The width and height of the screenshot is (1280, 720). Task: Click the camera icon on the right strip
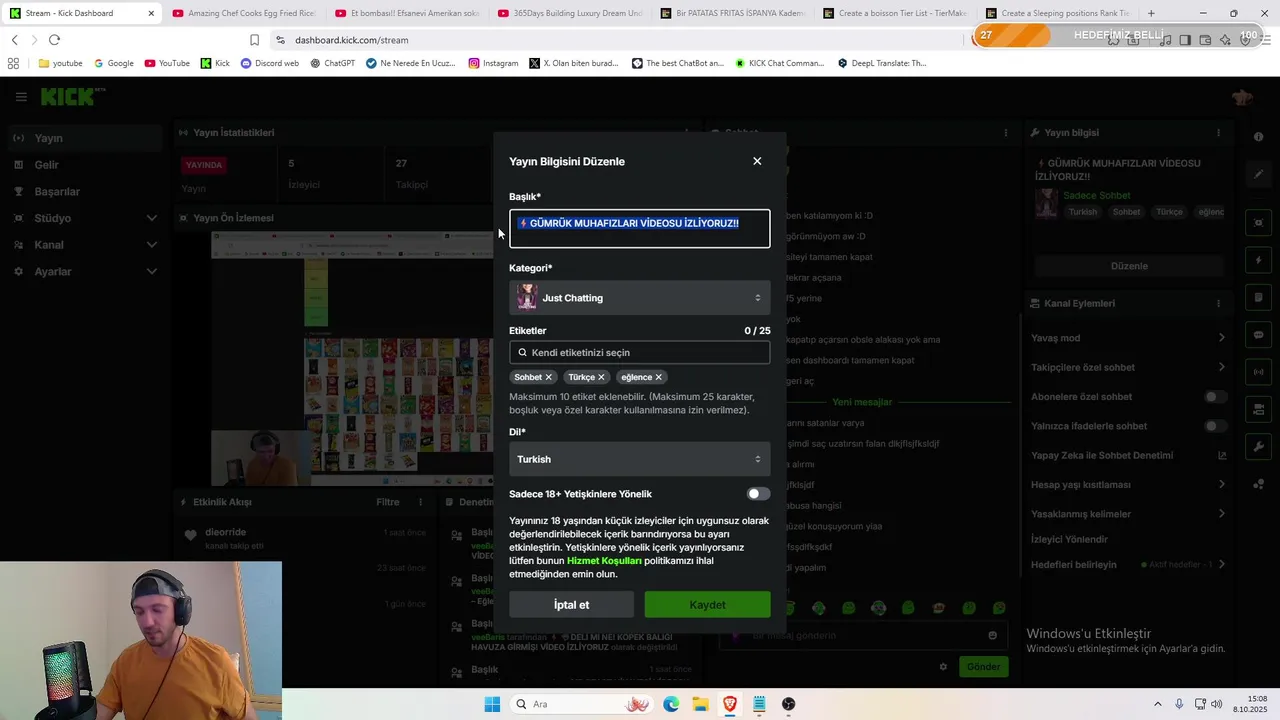(x=1259, y=410)
